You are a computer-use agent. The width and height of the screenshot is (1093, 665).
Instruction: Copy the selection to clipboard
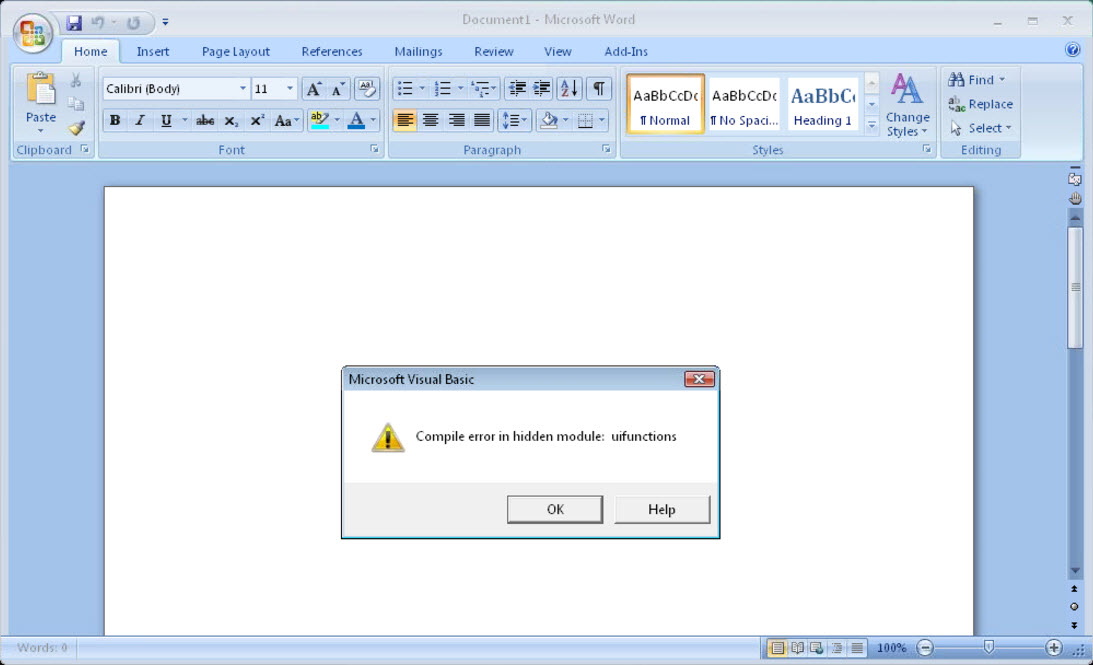(x=76, y=104)
